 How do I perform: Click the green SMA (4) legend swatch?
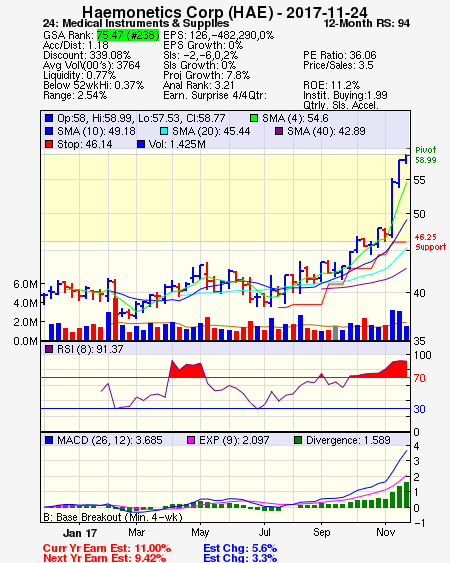(254, 118)
